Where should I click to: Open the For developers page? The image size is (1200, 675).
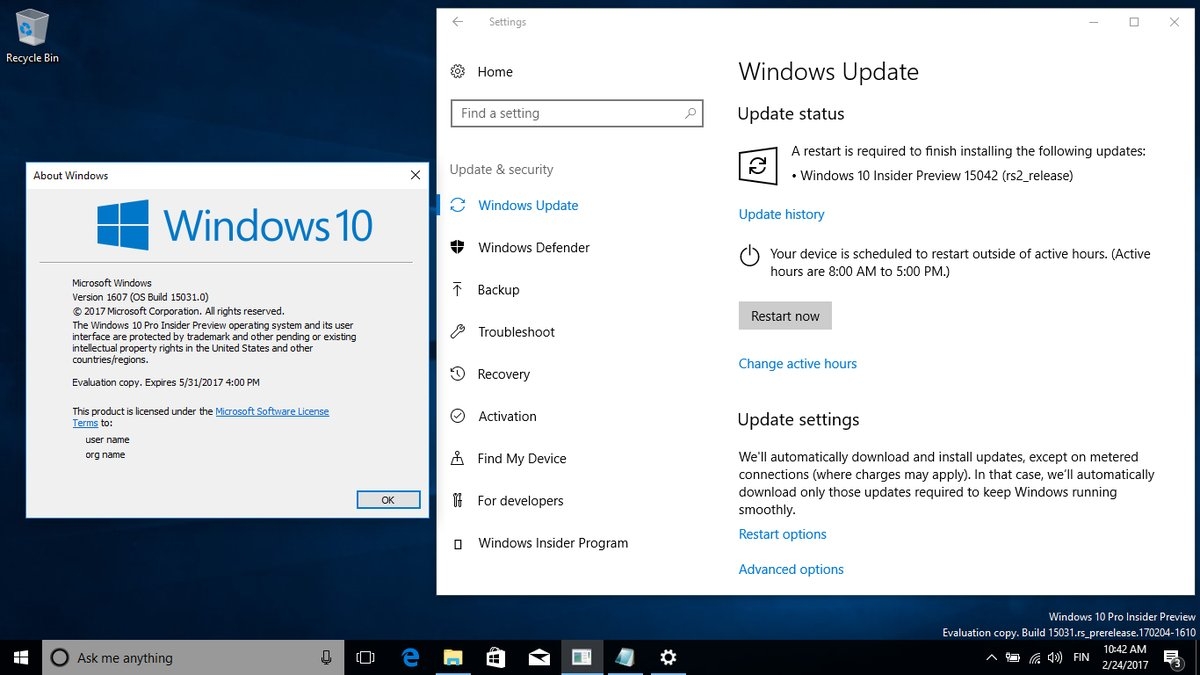click(x=520, y=500)
